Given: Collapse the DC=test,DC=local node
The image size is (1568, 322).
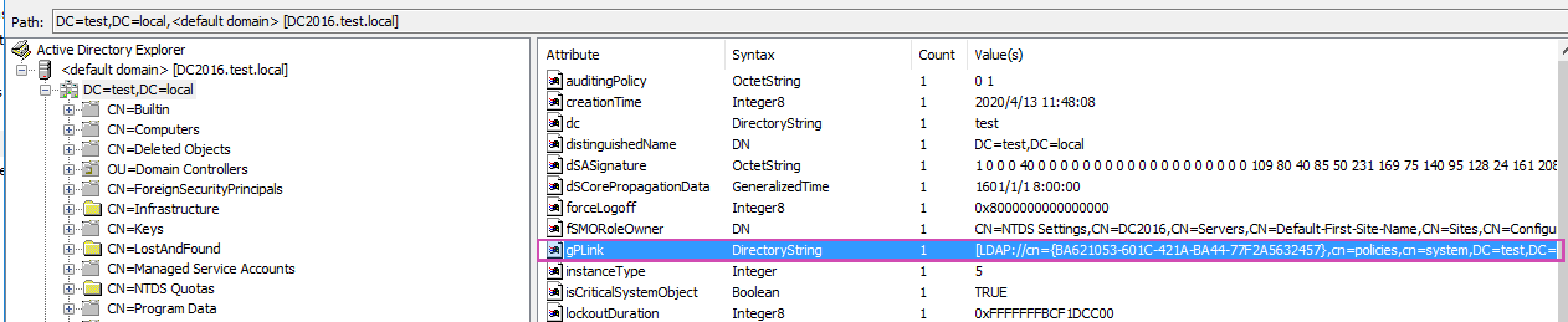Looking at the screenshot, I should [45, 90].
